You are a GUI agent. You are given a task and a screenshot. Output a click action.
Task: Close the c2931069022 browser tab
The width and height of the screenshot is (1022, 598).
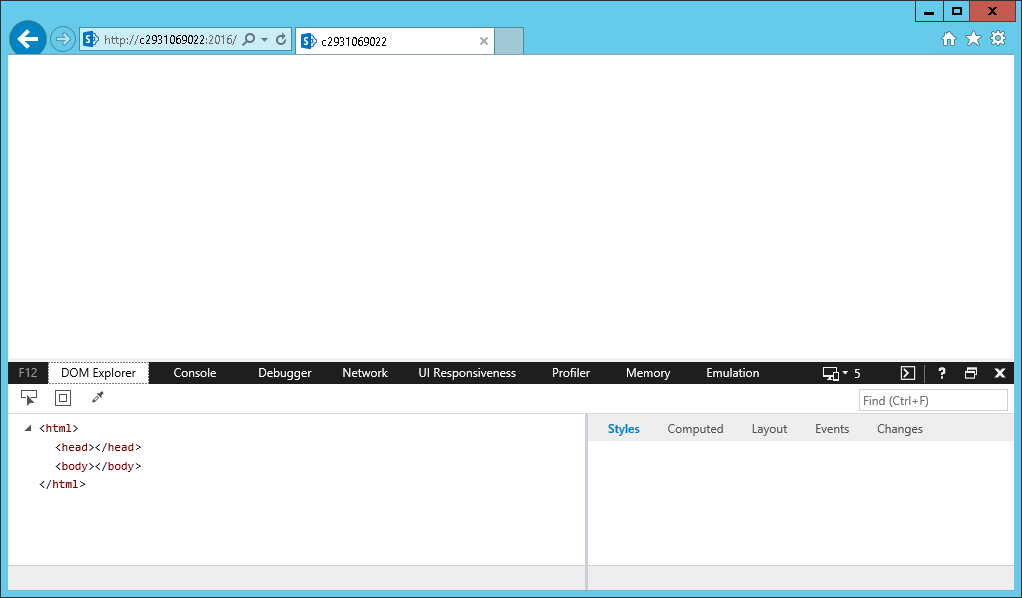coord(484,41)
